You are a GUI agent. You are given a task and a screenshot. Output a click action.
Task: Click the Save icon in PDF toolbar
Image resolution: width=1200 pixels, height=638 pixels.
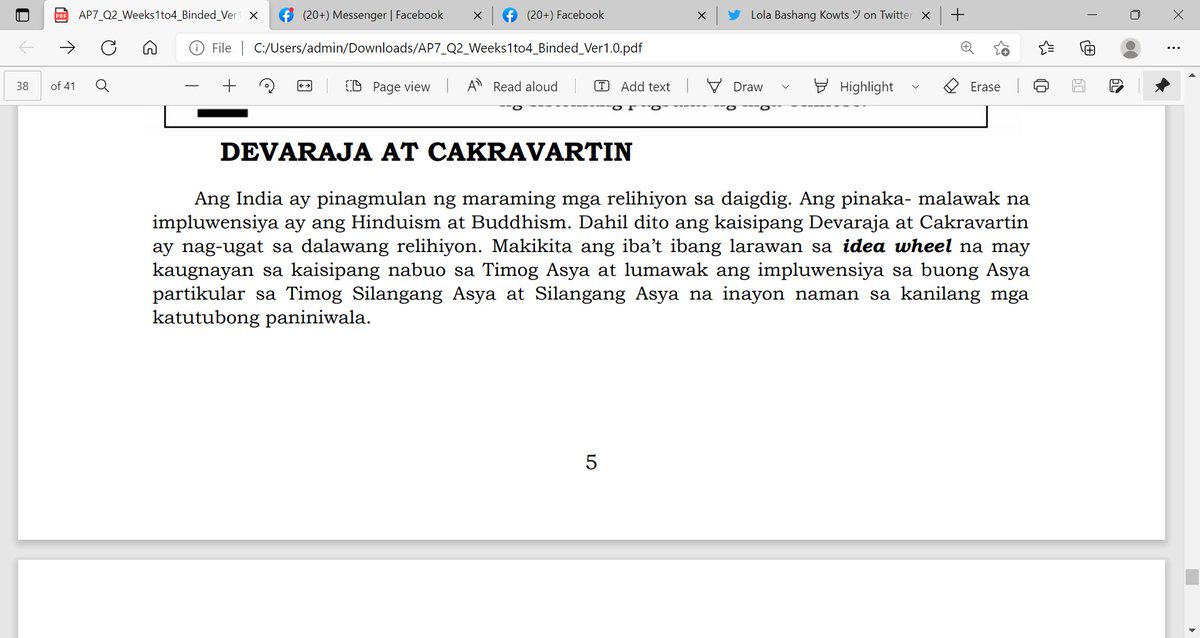1079,86
